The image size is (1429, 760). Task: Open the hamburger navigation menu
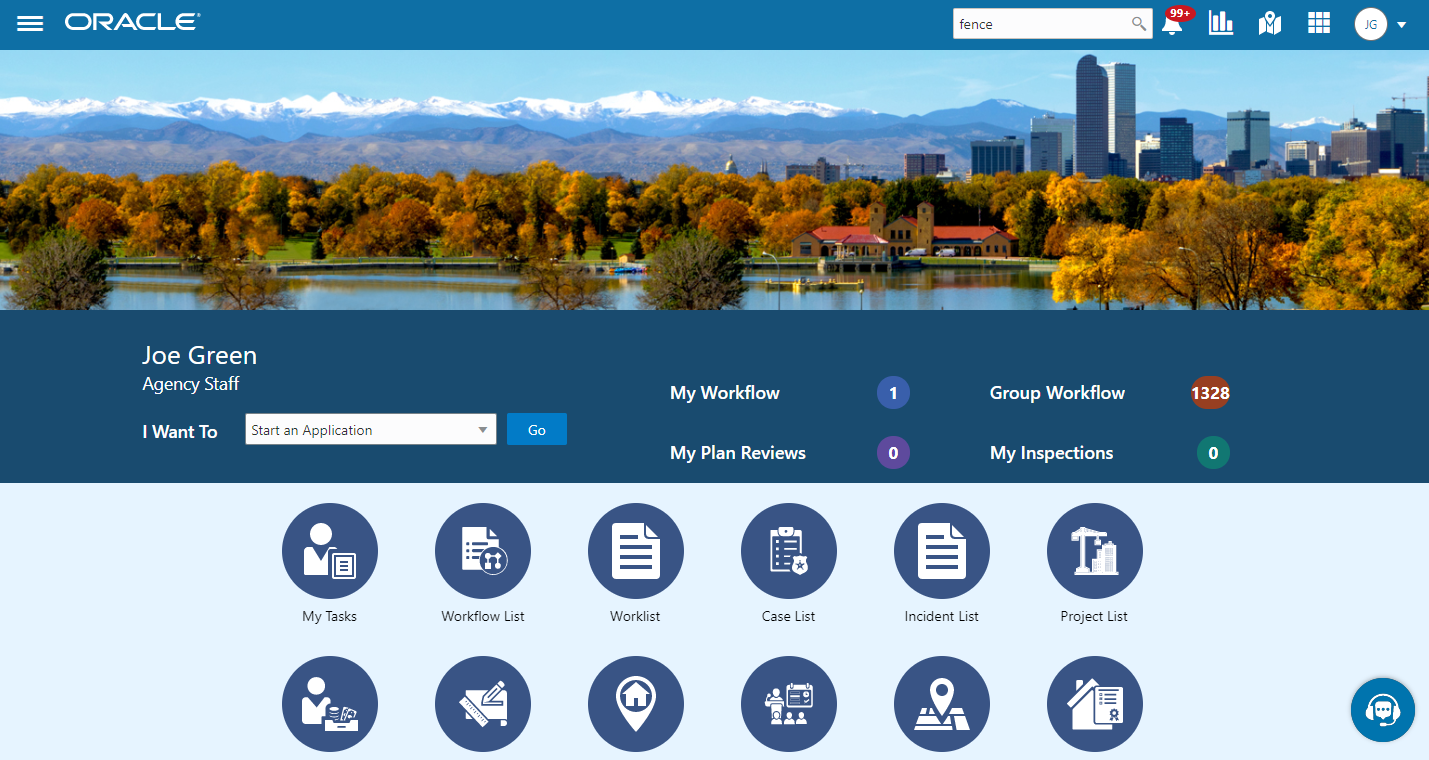29,23
